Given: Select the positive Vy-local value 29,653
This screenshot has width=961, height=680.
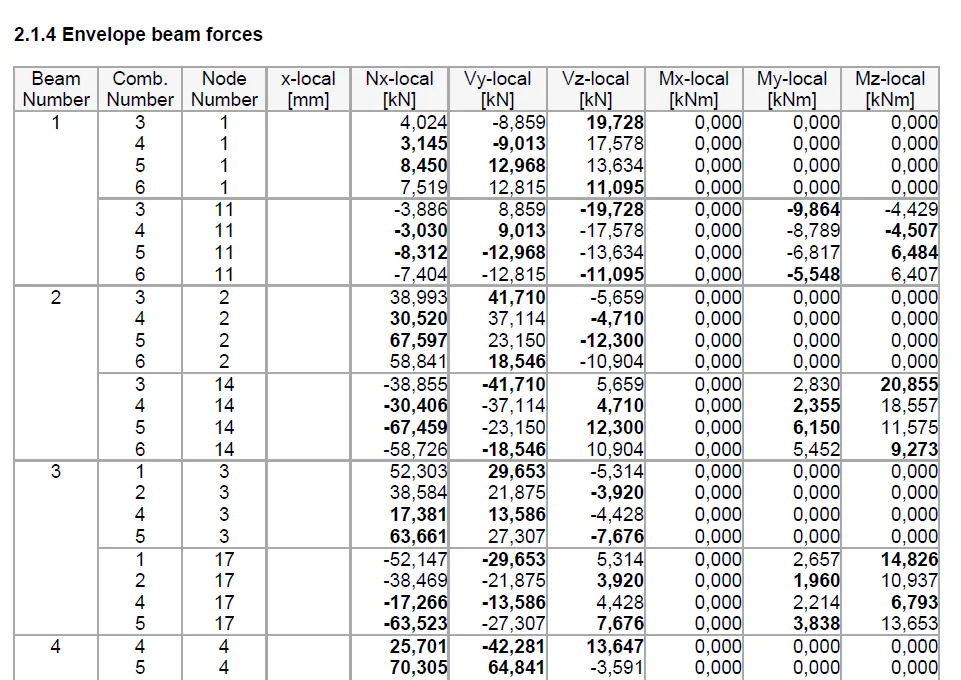Looking at the screenshot, I should pos(517,471).
